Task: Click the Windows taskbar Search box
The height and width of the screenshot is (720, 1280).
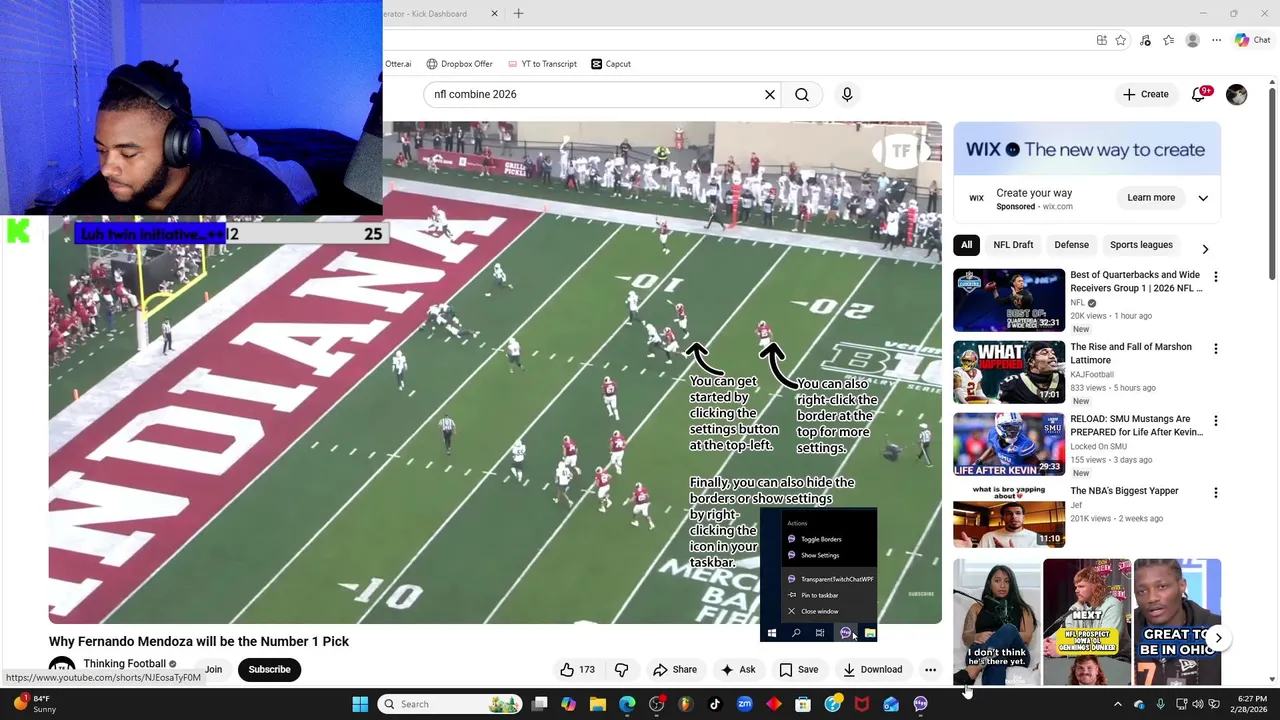Action: [448, 704]
